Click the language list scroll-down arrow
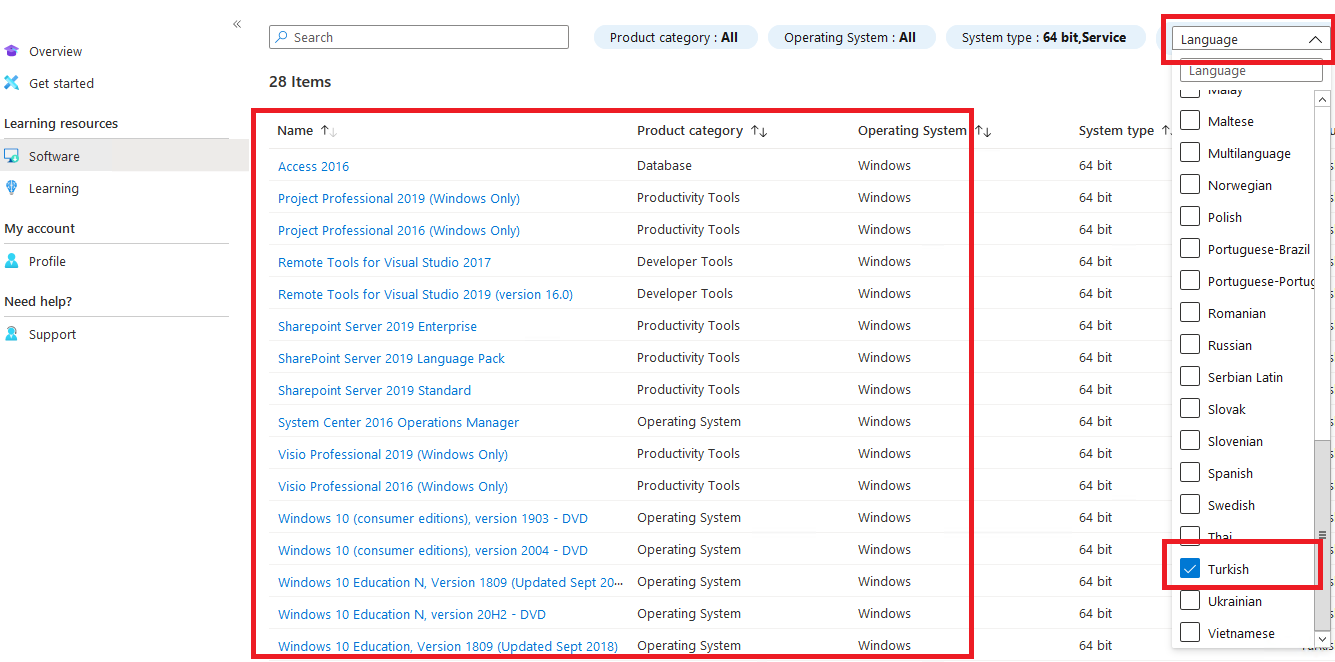Screen dimensions: 1335x662 pos(1322,638)
